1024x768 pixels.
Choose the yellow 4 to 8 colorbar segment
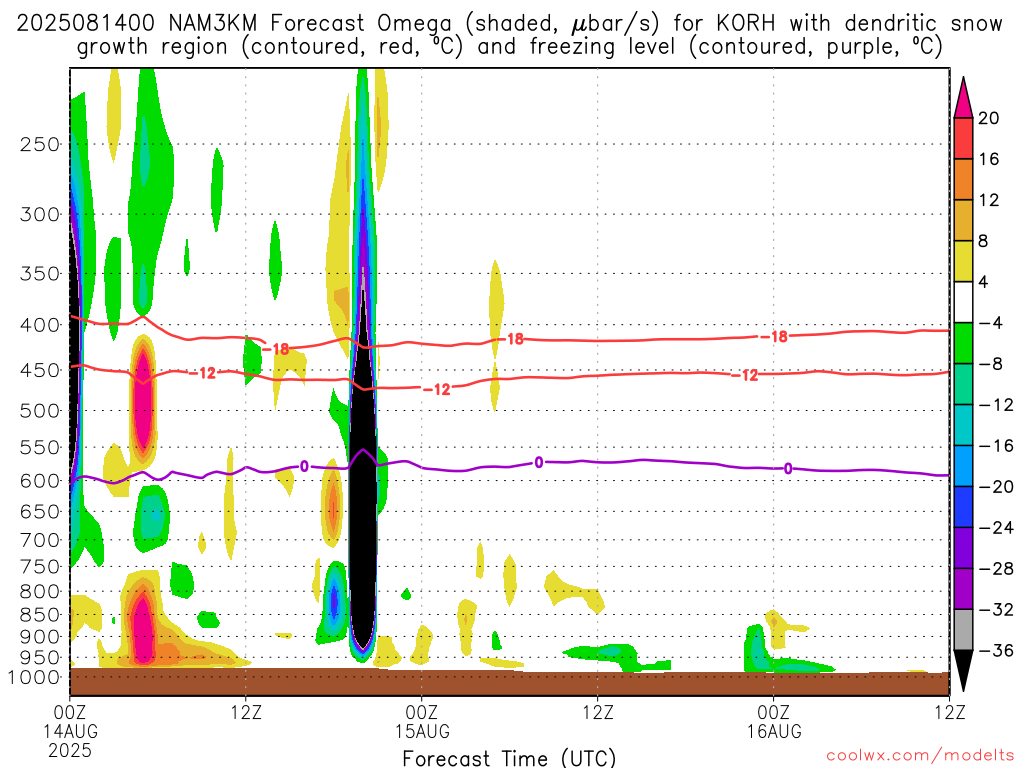pos(963,262)
